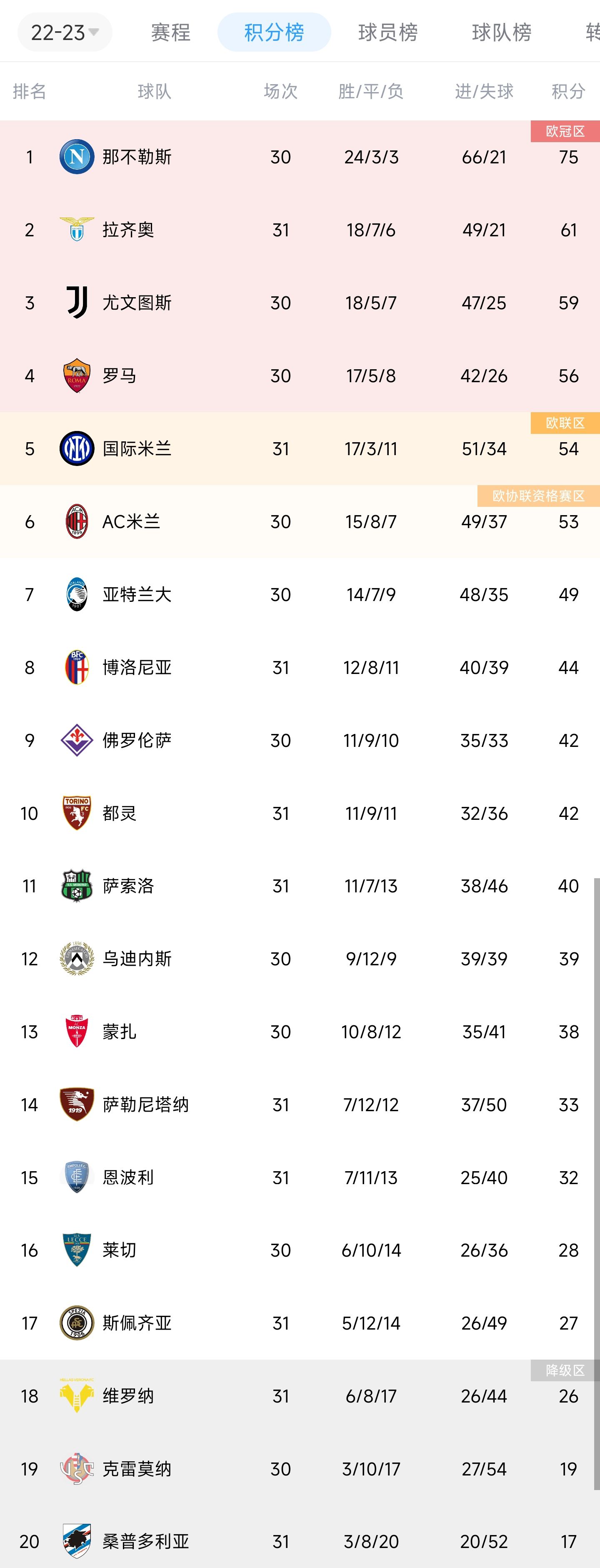600x1568 pixels.
Task: Click the 积分 column header
Action: [568, 91]
